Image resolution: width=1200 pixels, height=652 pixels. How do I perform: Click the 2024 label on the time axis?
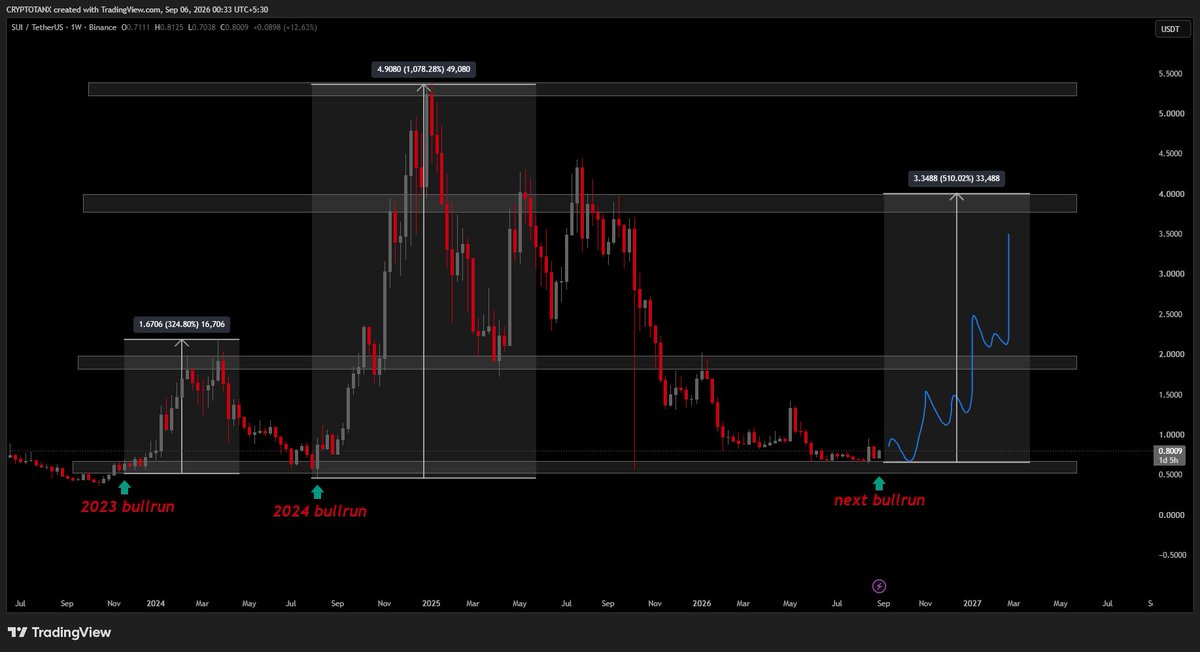click(x=156, y=604)
